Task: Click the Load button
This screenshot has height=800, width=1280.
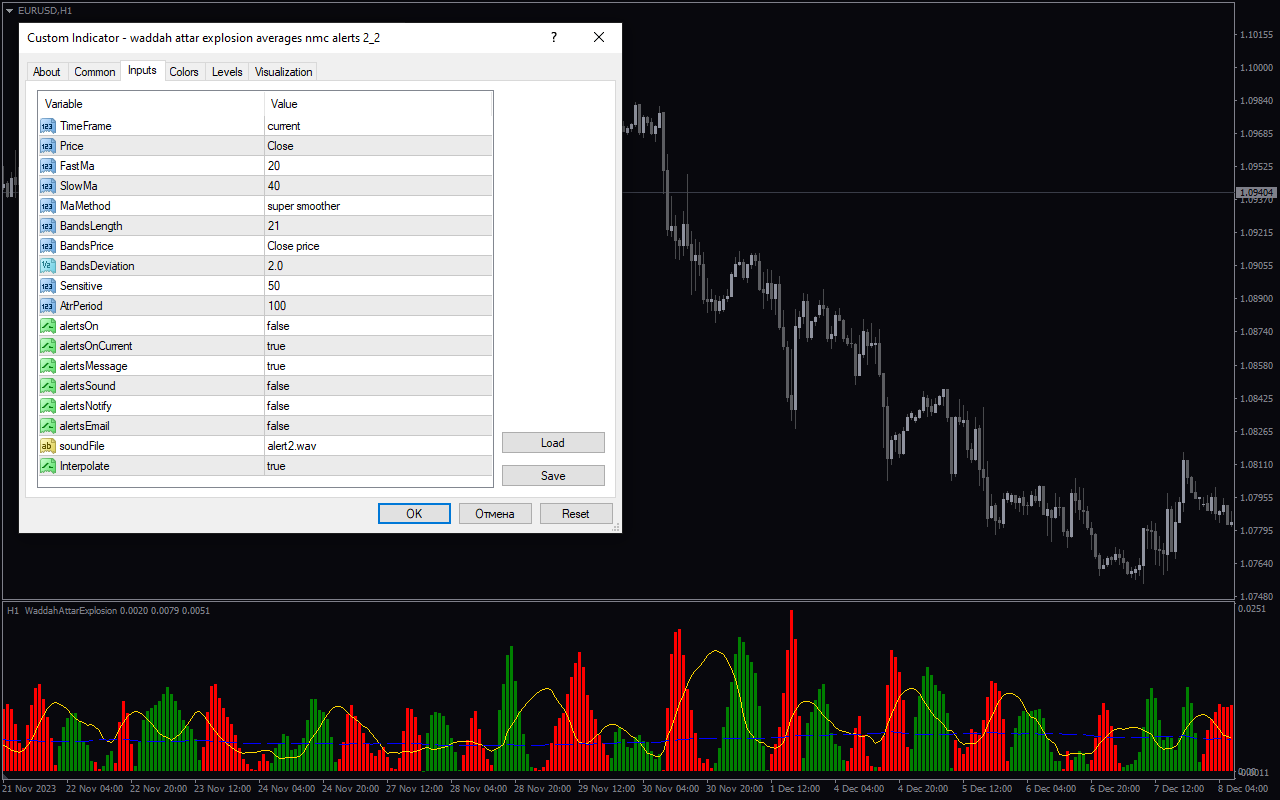Action: click(x=553, y=443)
